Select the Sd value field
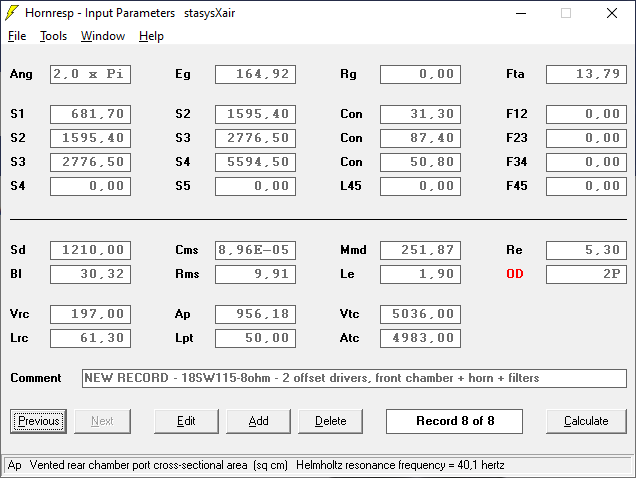Viewport: 636px width, 478px height. pos(90,250)
